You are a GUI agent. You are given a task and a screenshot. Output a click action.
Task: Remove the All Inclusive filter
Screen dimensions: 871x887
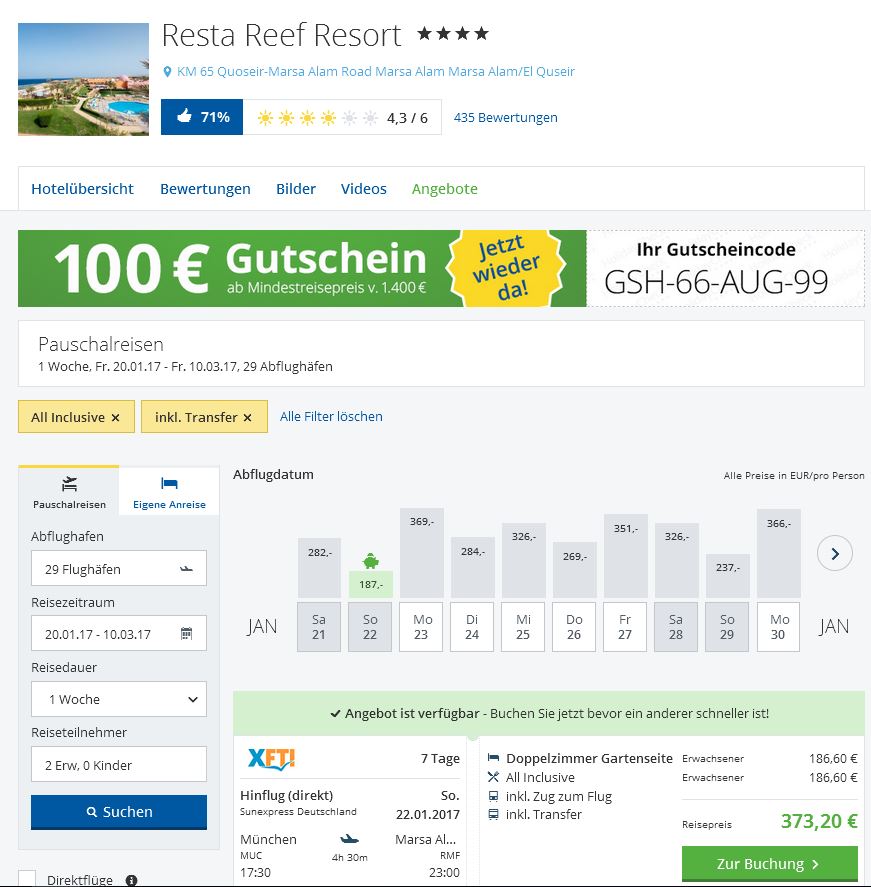[x=115, y=417]
